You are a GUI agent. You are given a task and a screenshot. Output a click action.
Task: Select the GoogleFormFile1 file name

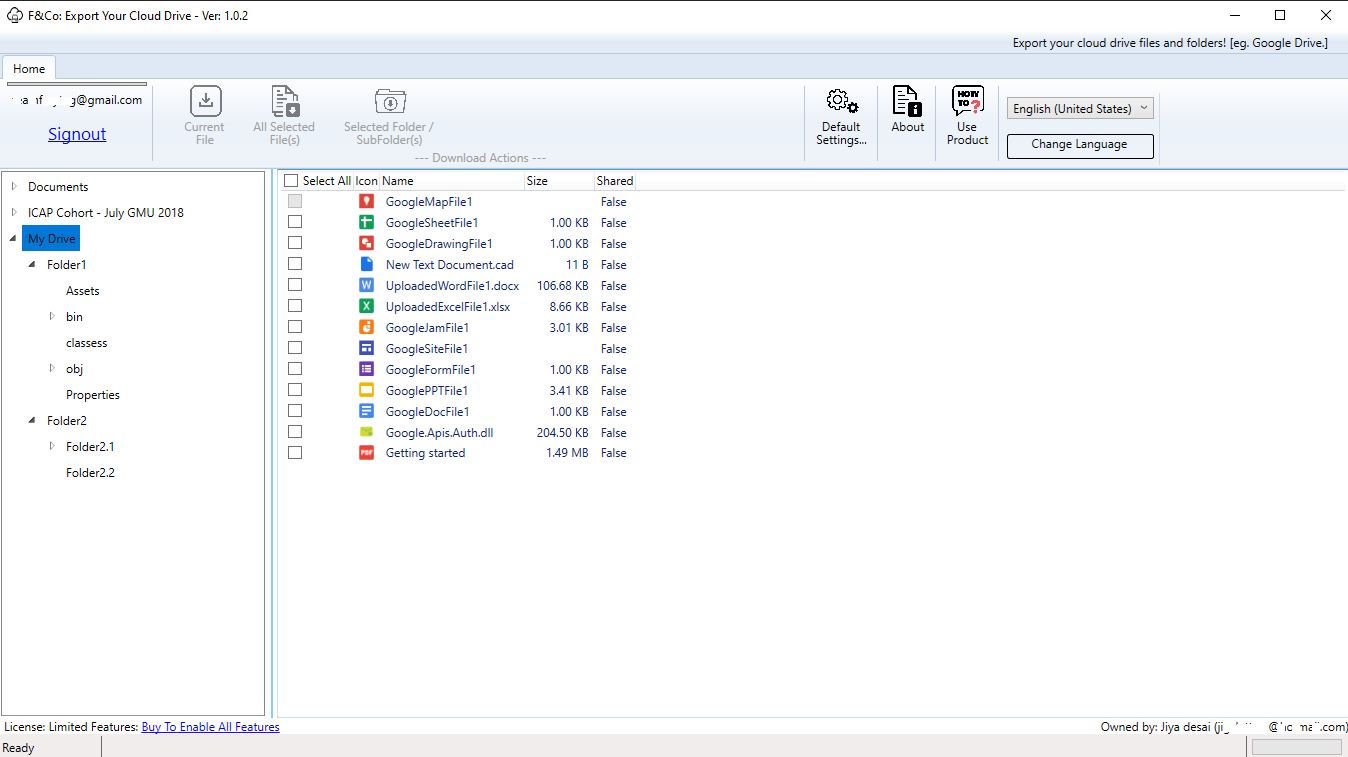pos(431,370)
